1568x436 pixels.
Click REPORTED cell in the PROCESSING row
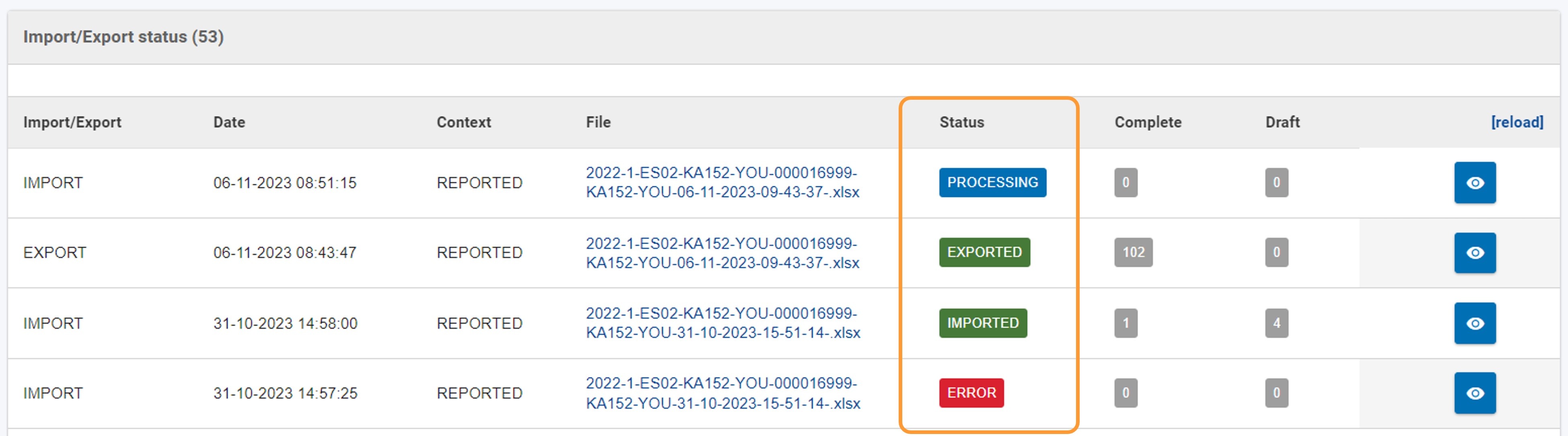pos(479,183)
